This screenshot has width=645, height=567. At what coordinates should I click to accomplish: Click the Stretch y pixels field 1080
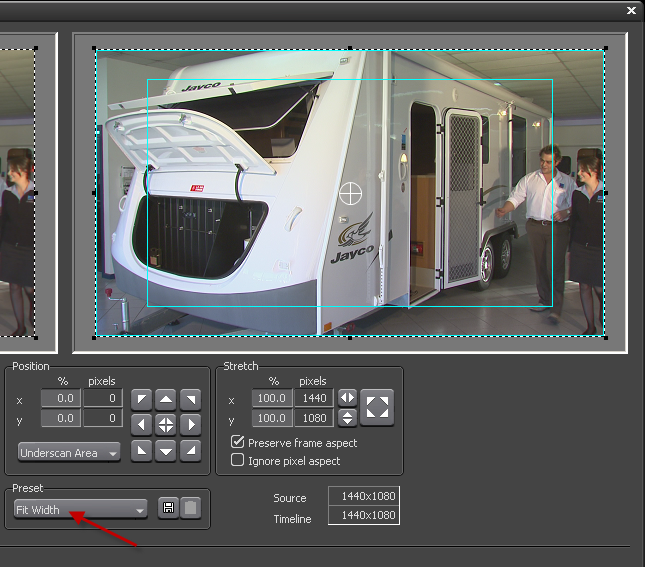click(x=314, y=418)
